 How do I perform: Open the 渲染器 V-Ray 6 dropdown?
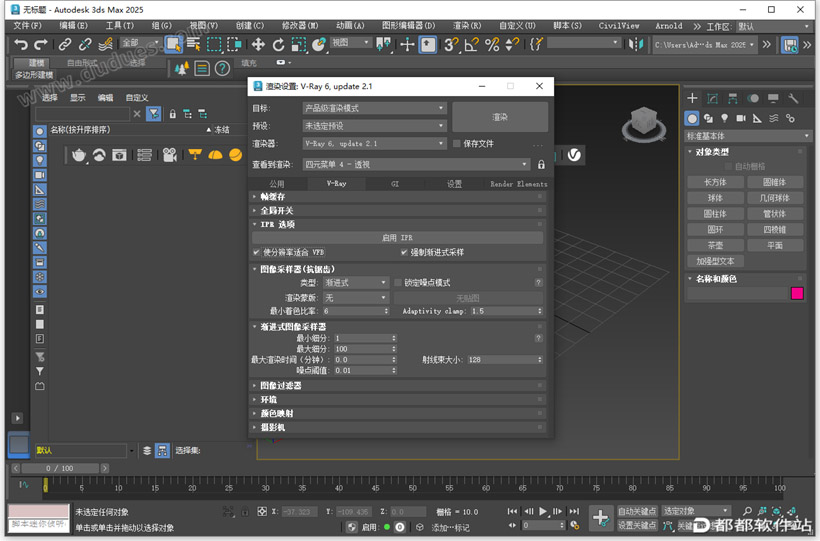pyautogui.click(x=374, y=143)
